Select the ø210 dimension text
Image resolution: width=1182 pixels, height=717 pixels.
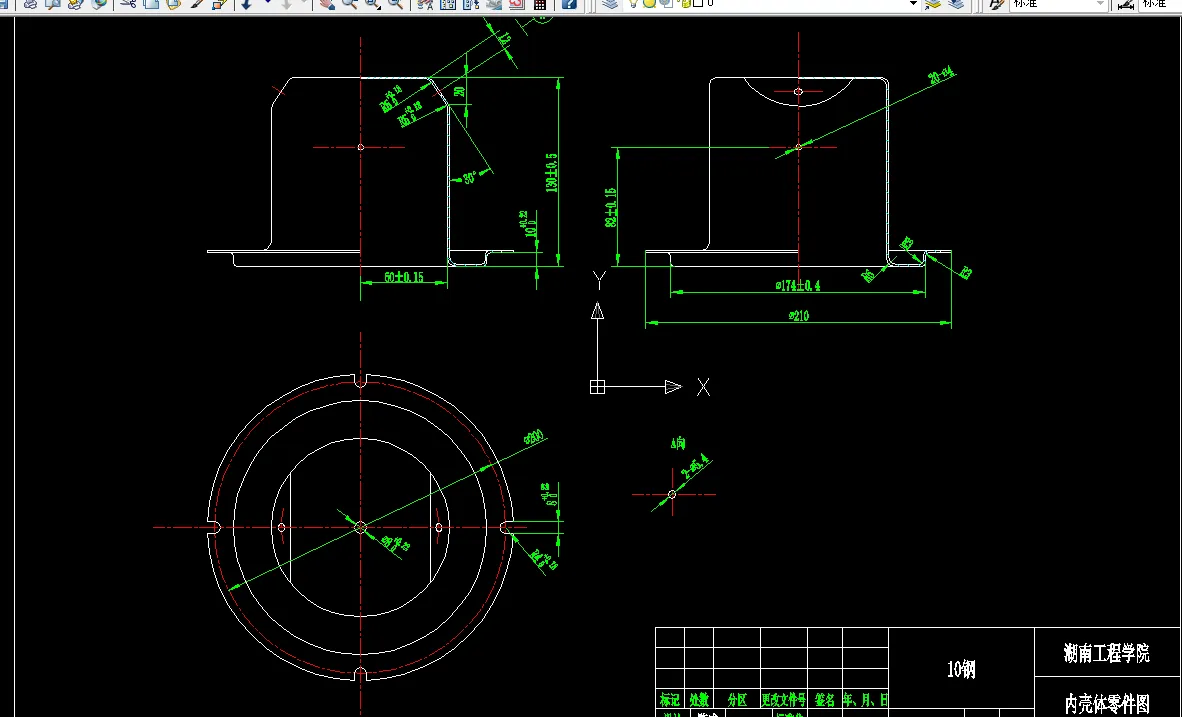pyautogui.click(x=799, y=316)
